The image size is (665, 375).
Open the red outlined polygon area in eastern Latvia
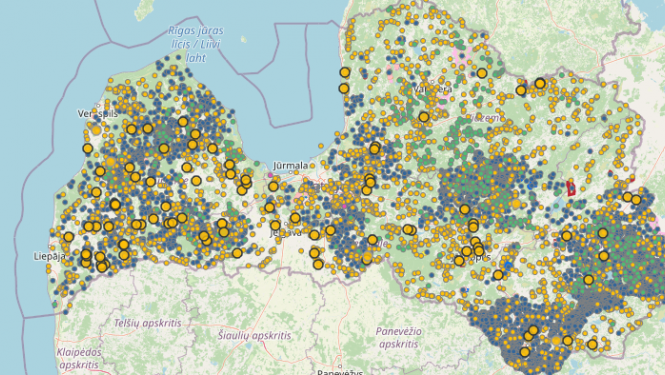[x=571, y=188]
